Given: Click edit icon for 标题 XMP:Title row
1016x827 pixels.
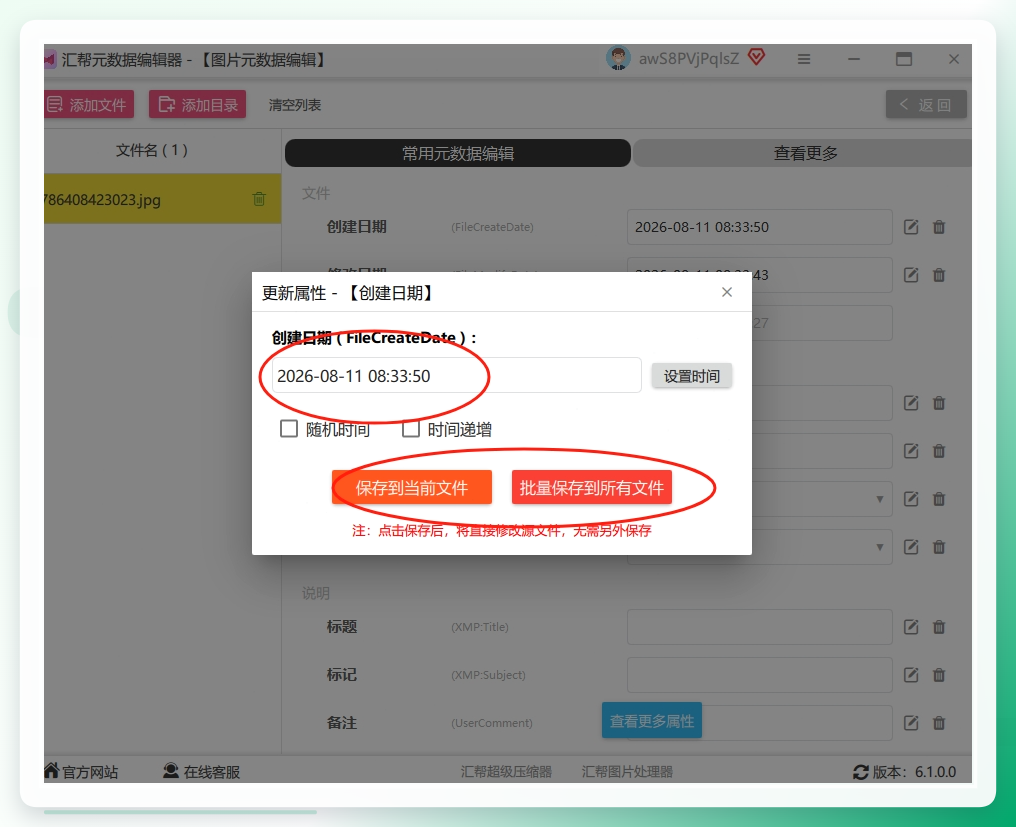Looking at the screenshot, I should click(x=911, y=627).
